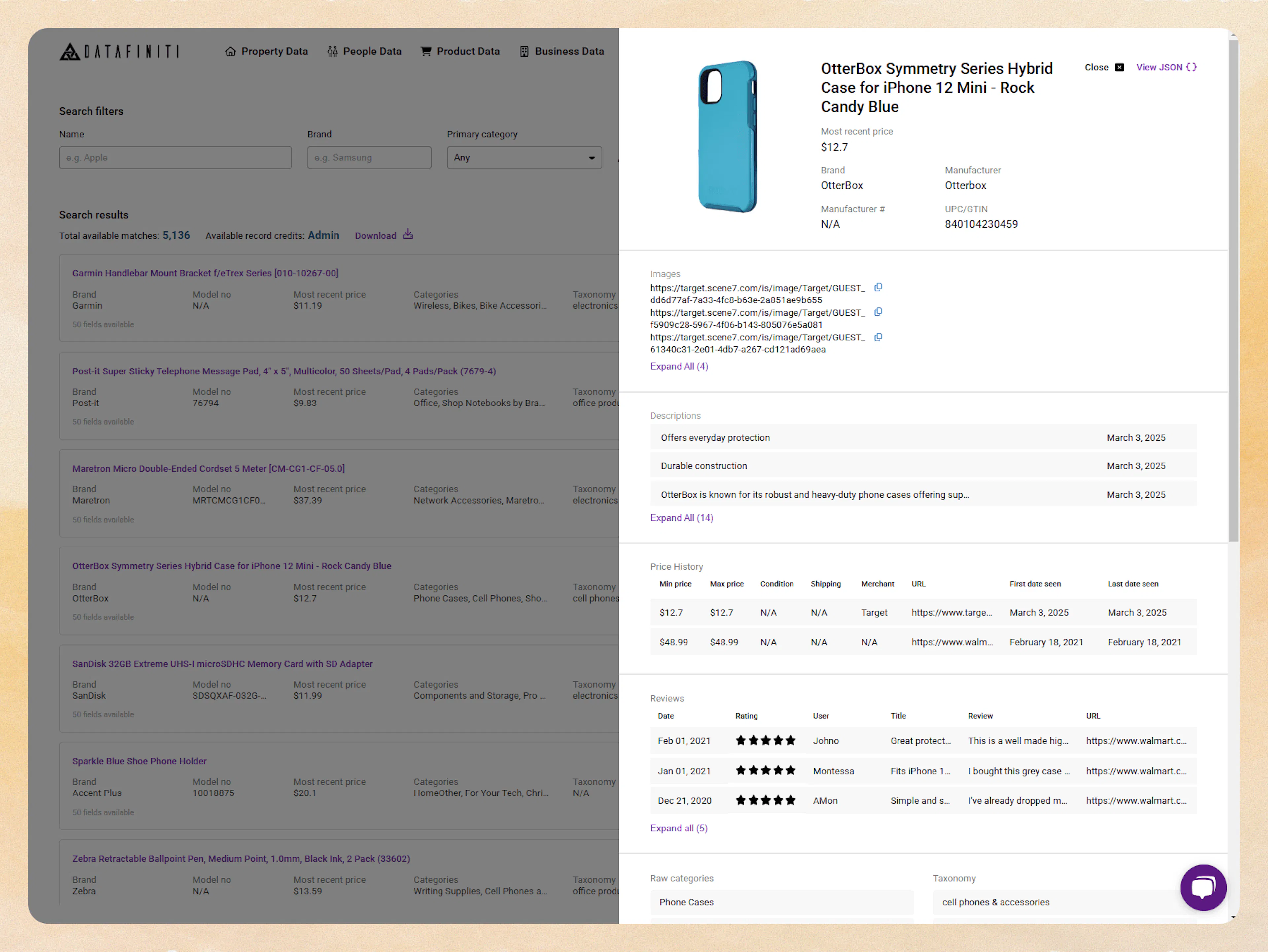The height and width of the screenshot is (952, 1268).
Task: Open the SanDisk 32GB memory card listing
Action: [x=223, y=664]
